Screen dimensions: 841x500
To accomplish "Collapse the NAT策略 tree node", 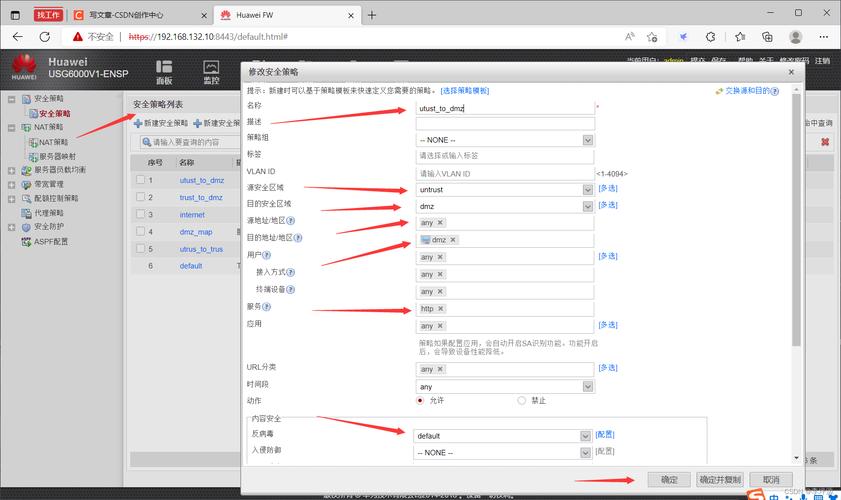I will (11, 128).
